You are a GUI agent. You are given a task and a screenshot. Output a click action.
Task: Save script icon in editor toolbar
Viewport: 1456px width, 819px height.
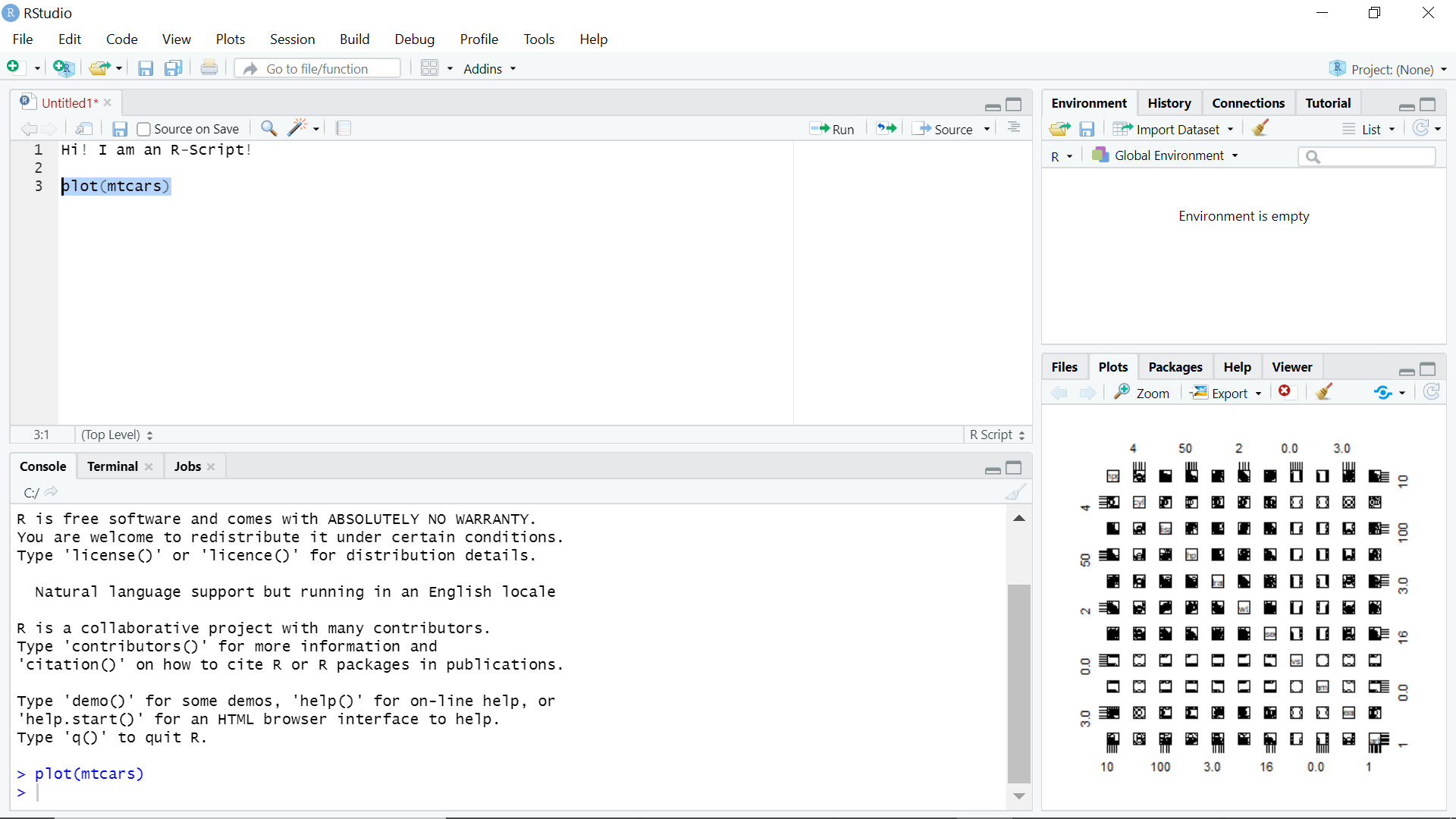120,129
